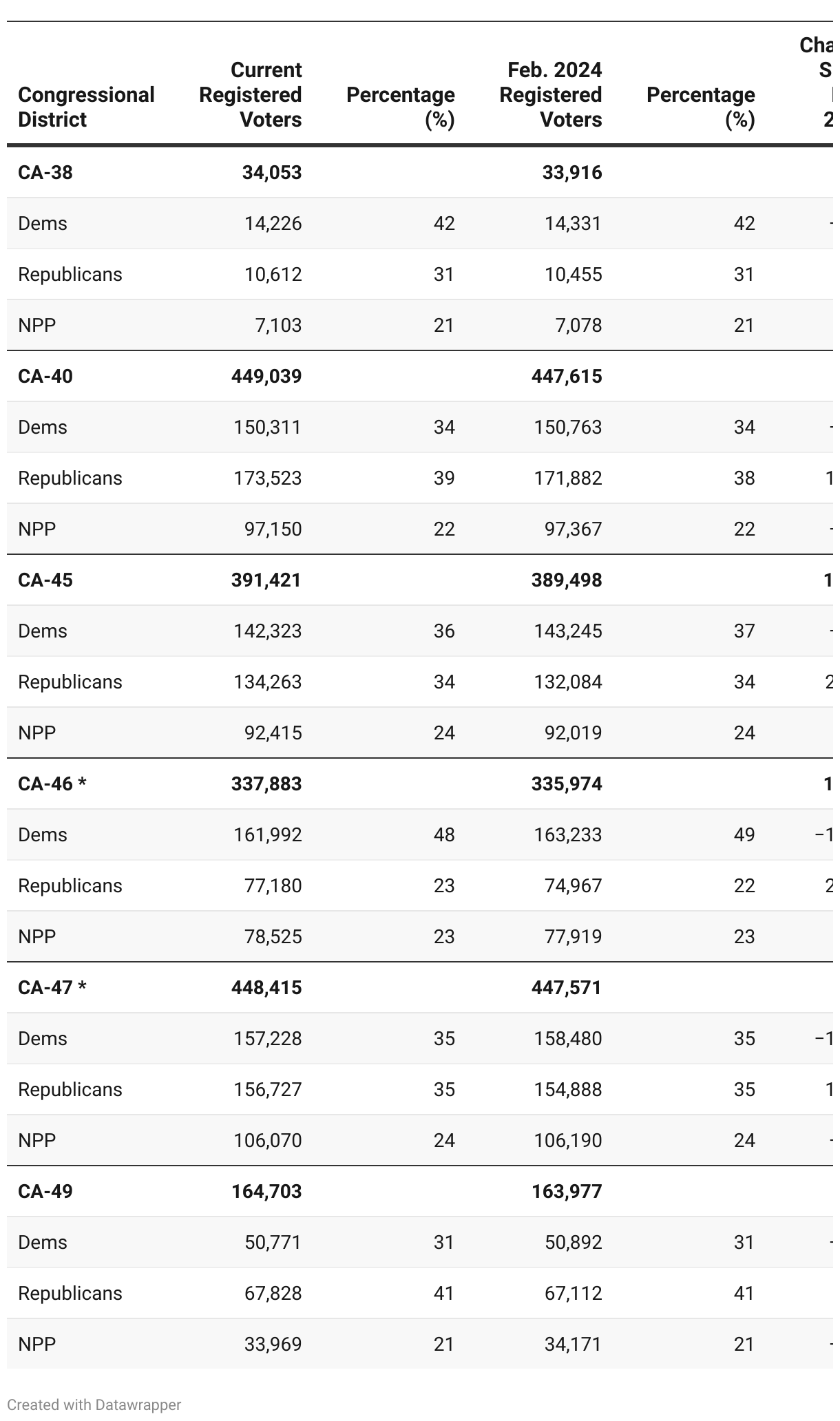Click the 163,233 Feb. 2024 Dems cell

pyautogui.click(x=567, y=834)
